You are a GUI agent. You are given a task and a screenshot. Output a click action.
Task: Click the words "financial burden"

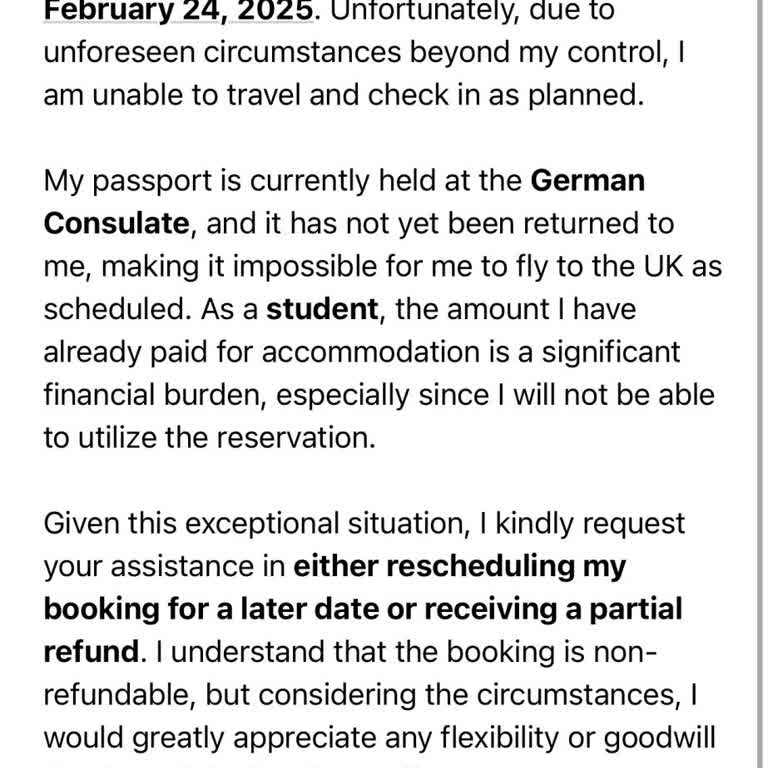point(153,395)
